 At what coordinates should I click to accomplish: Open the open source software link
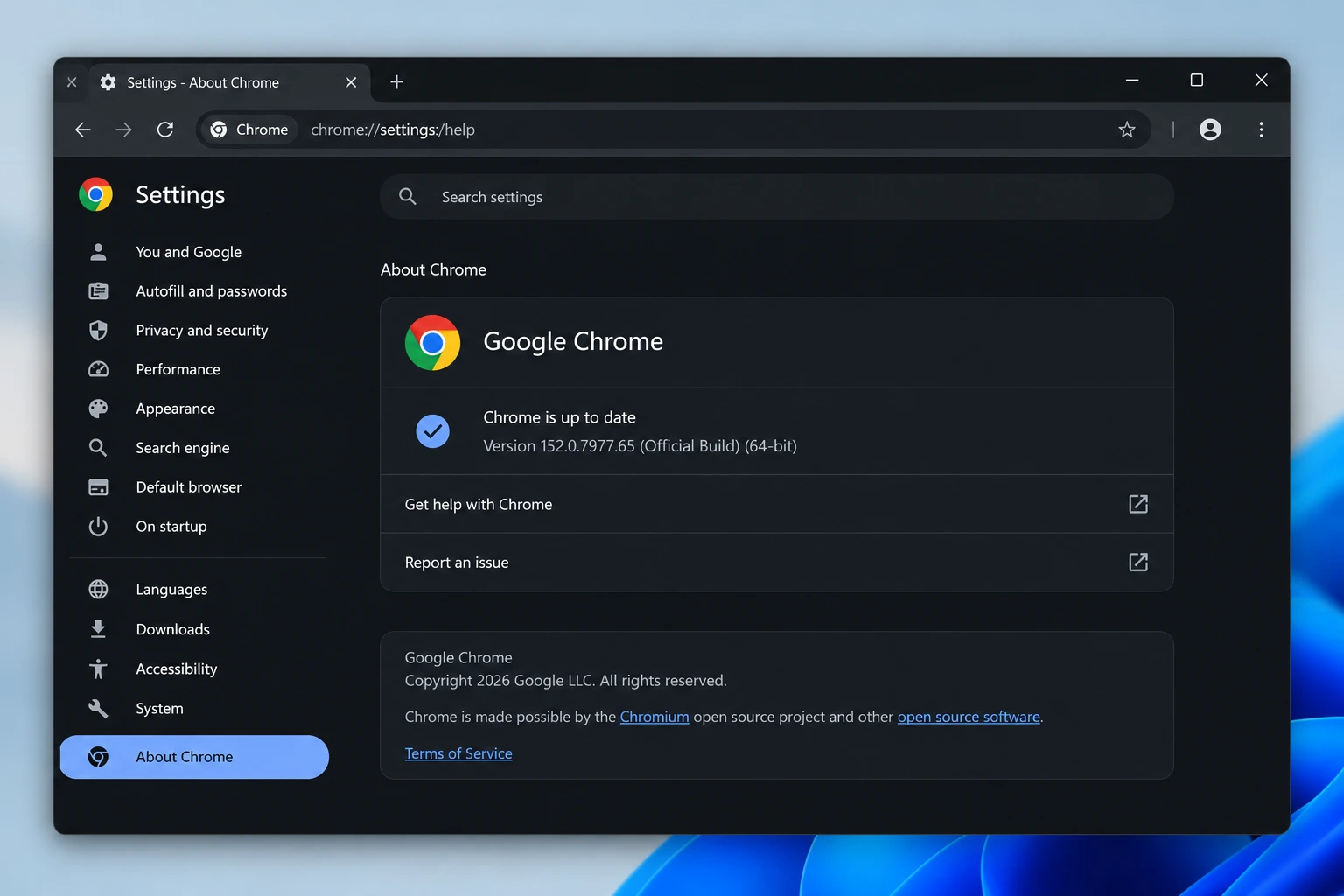(x=969, y=717)
